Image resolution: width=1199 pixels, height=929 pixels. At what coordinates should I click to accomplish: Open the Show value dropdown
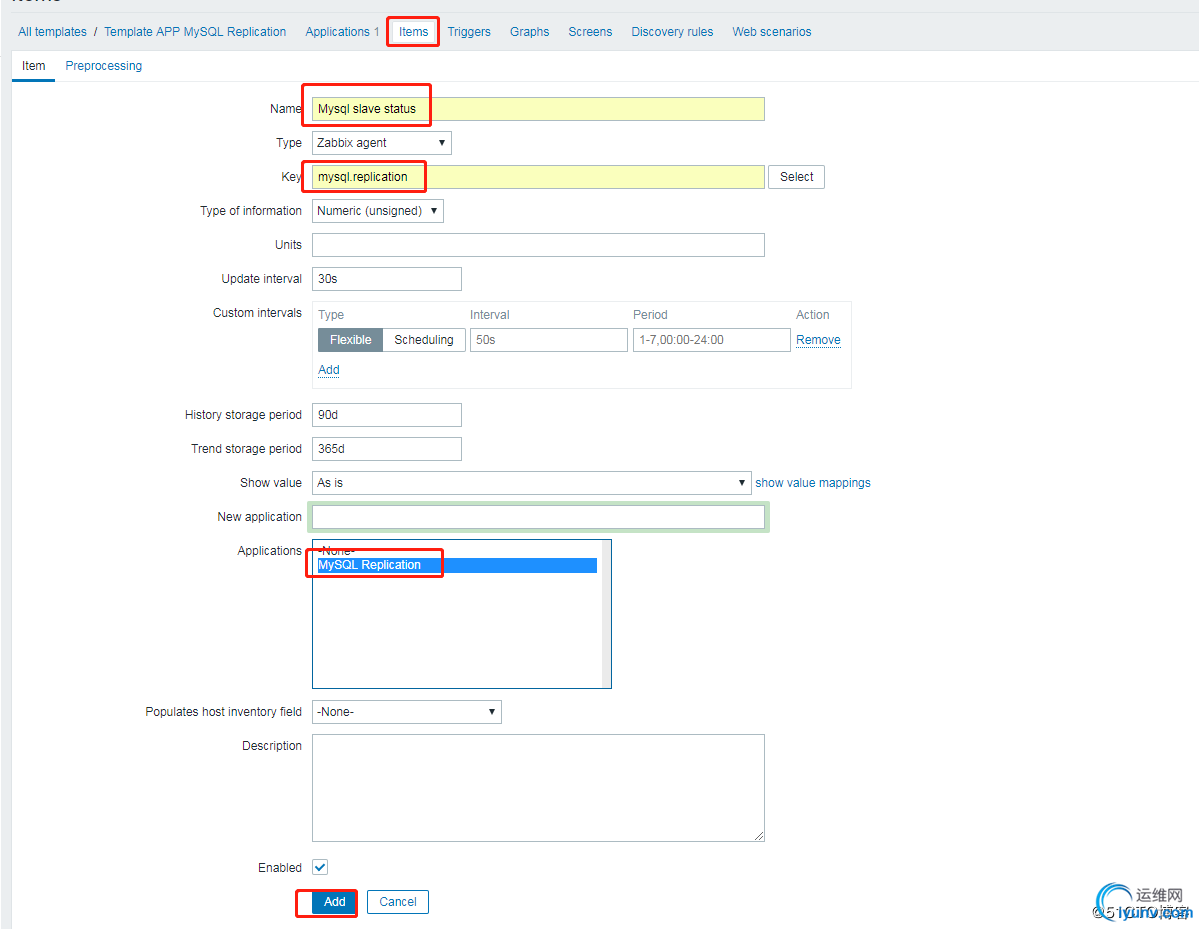pos(531,482)
